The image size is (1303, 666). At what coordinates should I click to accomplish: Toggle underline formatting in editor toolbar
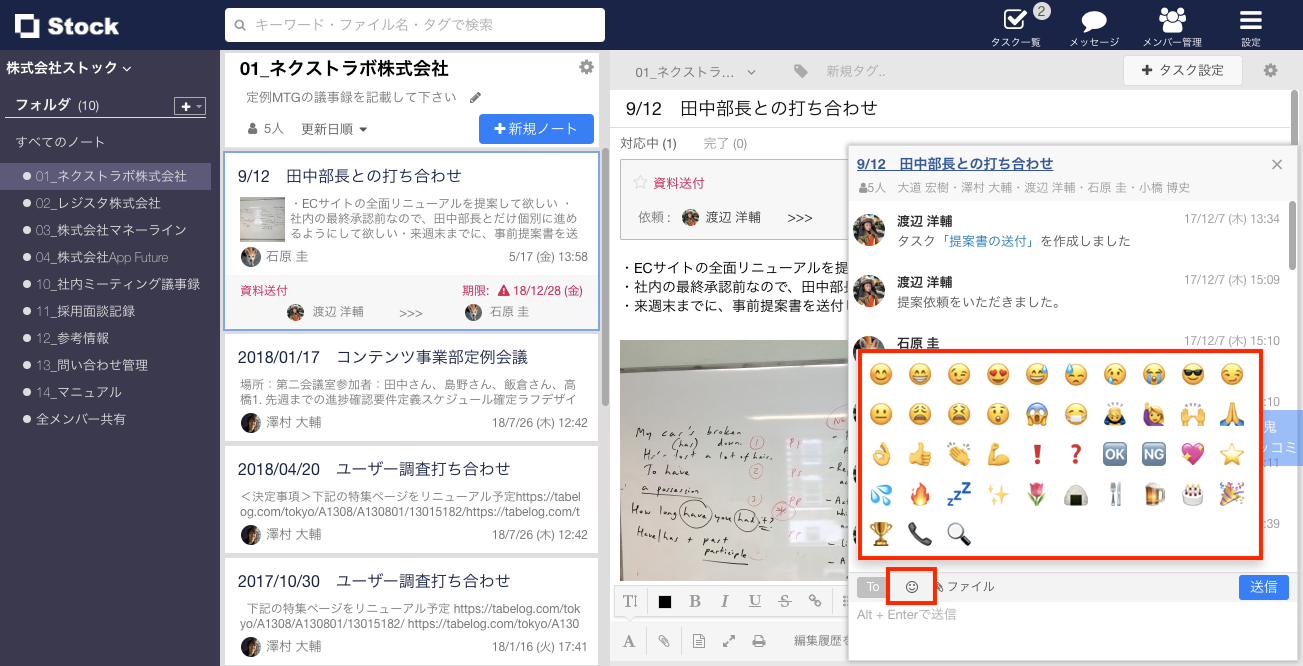755,601
